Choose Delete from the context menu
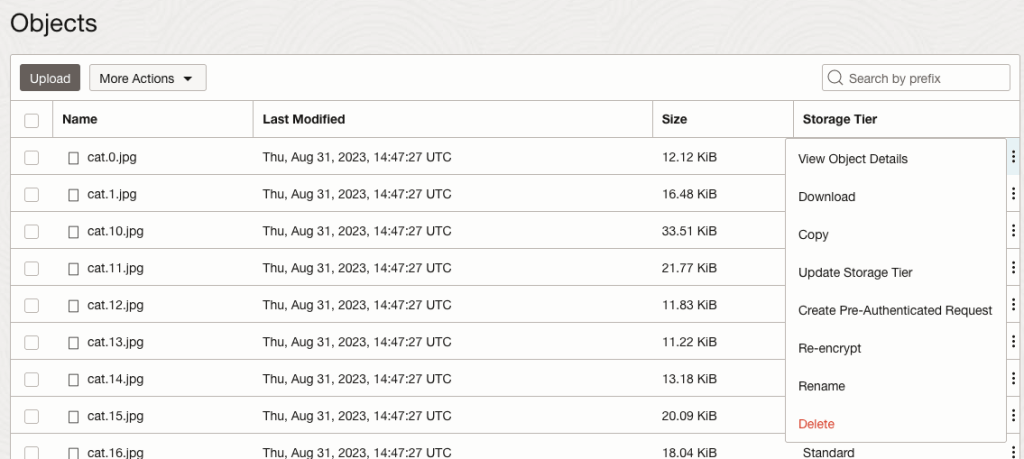Viewport: 1024px width, 459px height. [816, 424]
